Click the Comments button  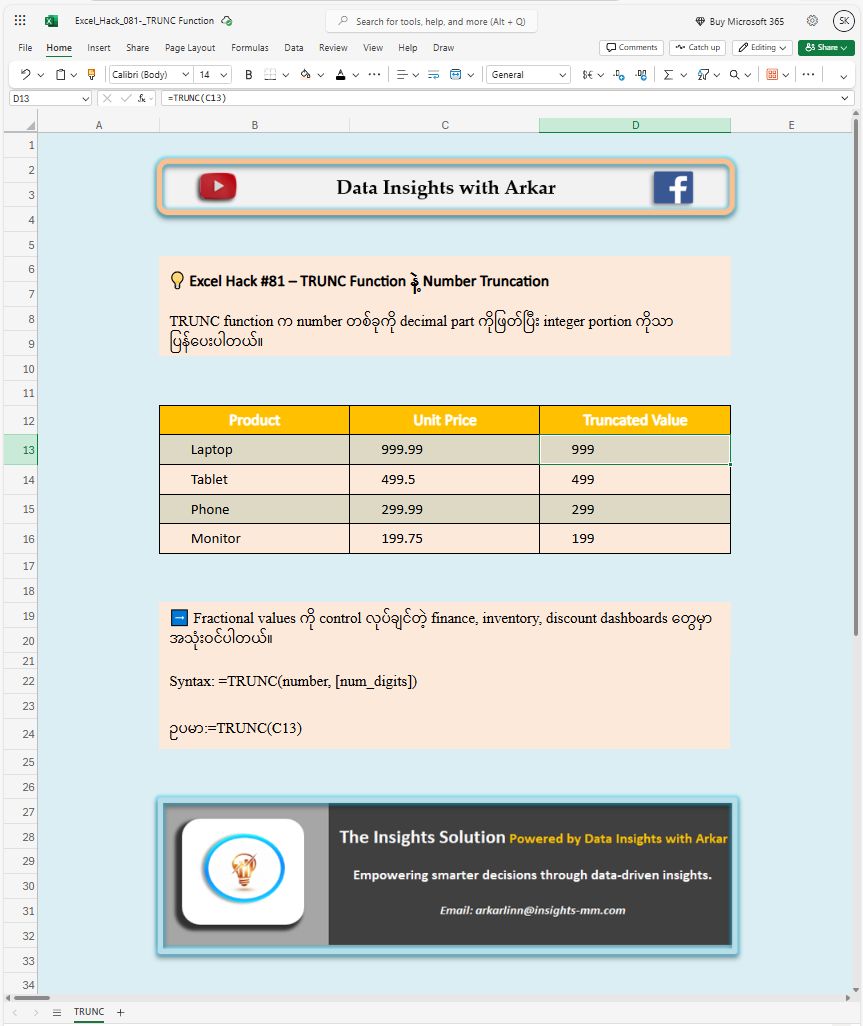coord(631,47)
